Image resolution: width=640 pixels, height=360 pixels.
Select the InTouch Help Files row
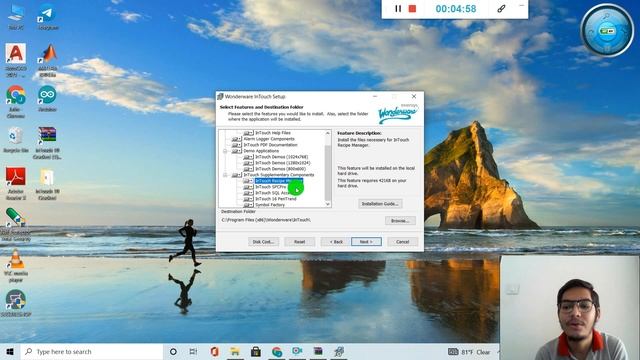273,133
